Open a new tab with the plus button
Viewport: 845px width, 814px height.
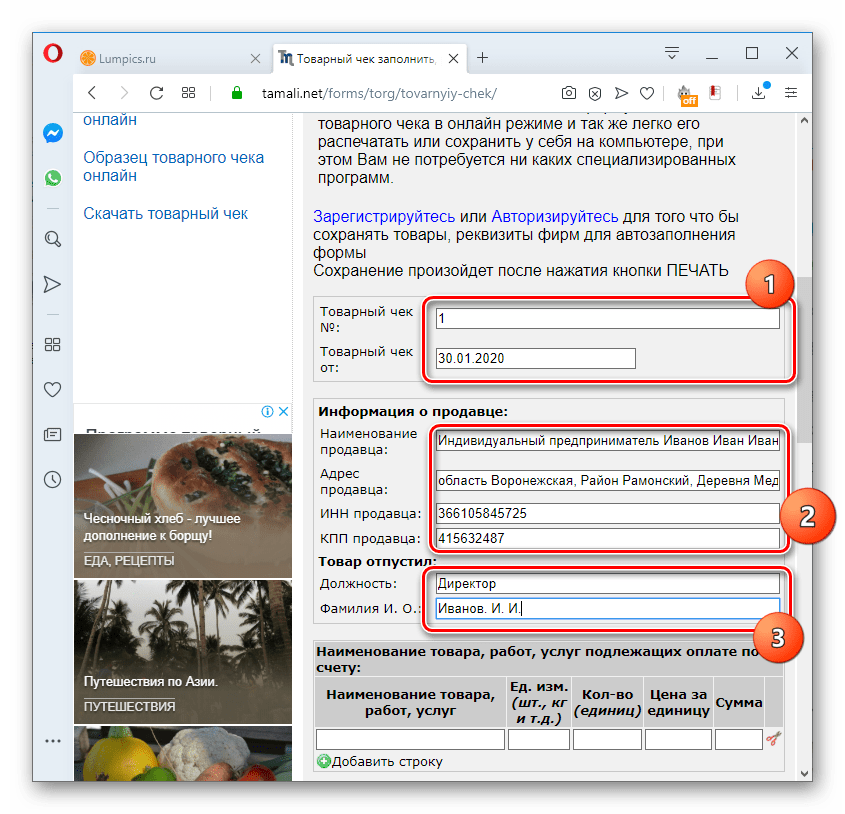click(482, 58)
